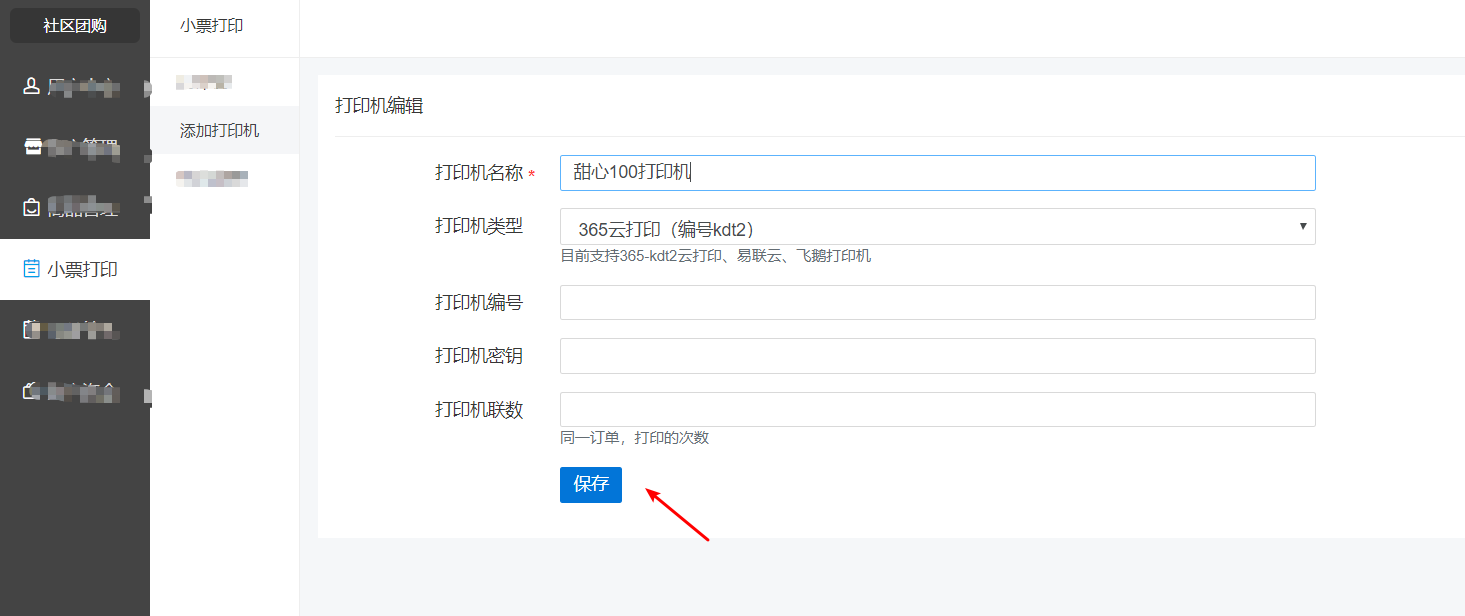This screenshot has height=616, width=1465.
Task: Click the 小票打印 submenu header
Action: [x=212, y=26]
